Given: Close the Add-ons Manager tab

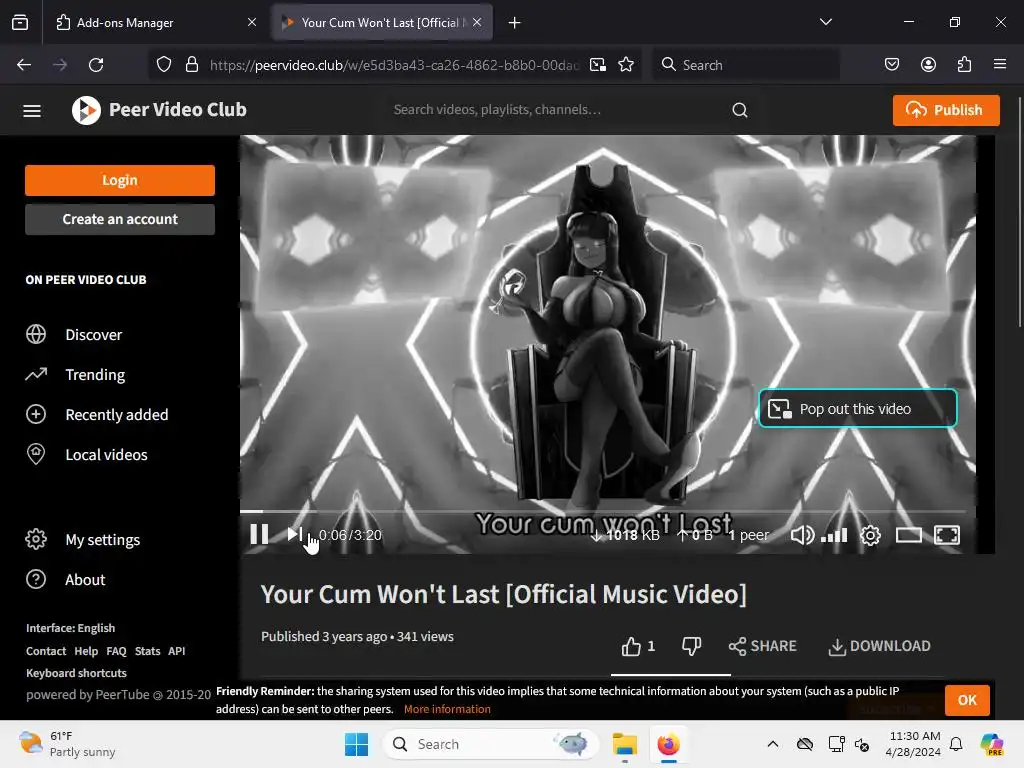Looking at the screenshot, I should [x=252, y=22].
